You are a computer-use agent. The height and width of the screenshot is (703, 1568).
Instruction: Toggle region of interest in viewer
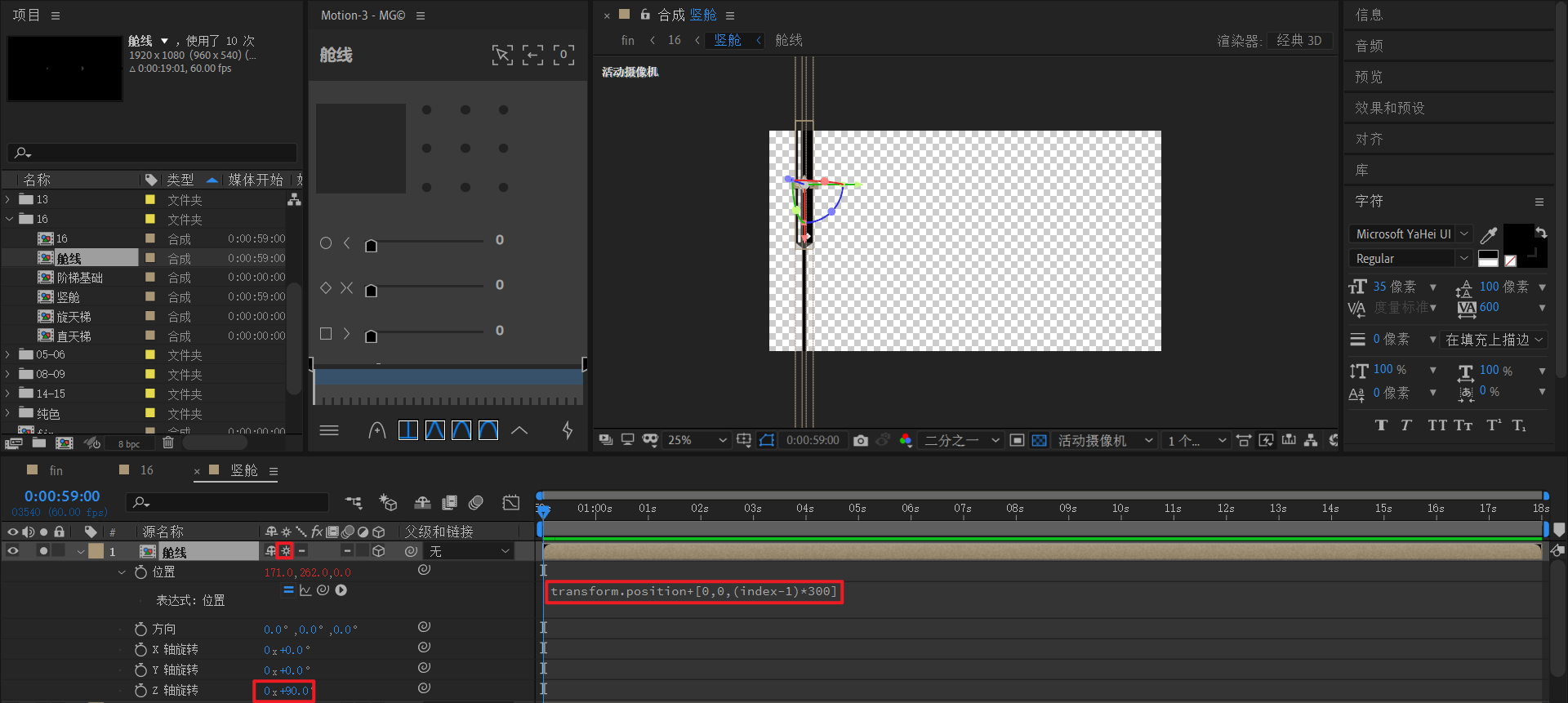coord(1017,440)
